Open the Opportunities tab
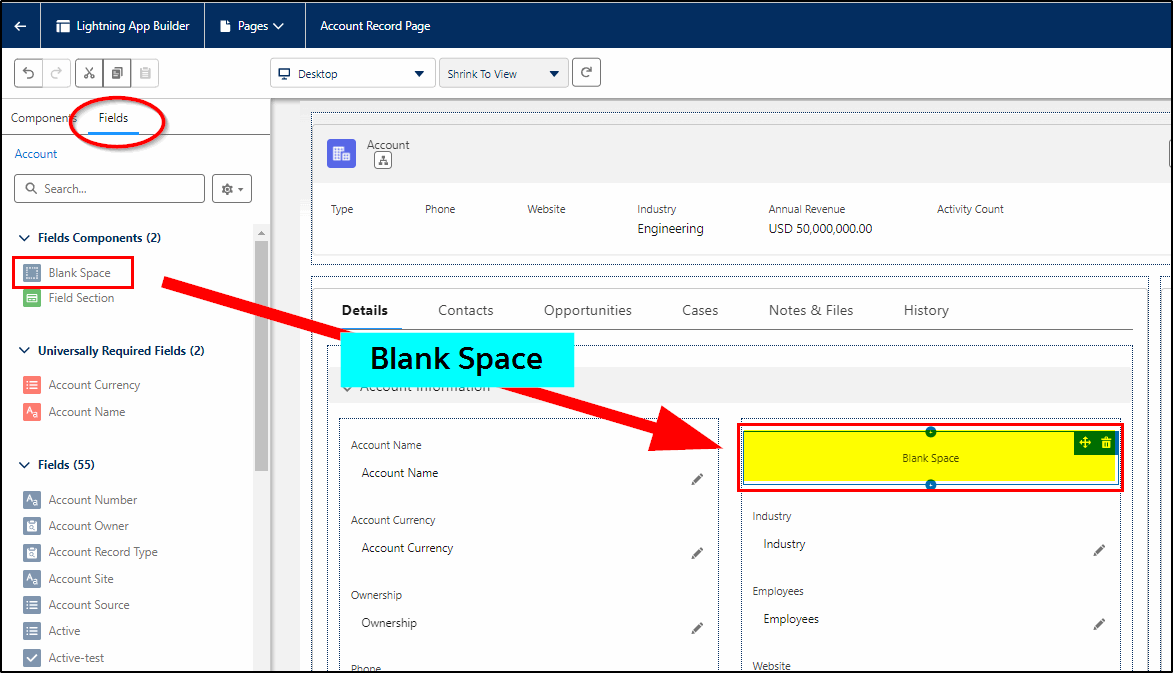The width and height of the screenshot is (1173, 673). click(x=588, y=310)
